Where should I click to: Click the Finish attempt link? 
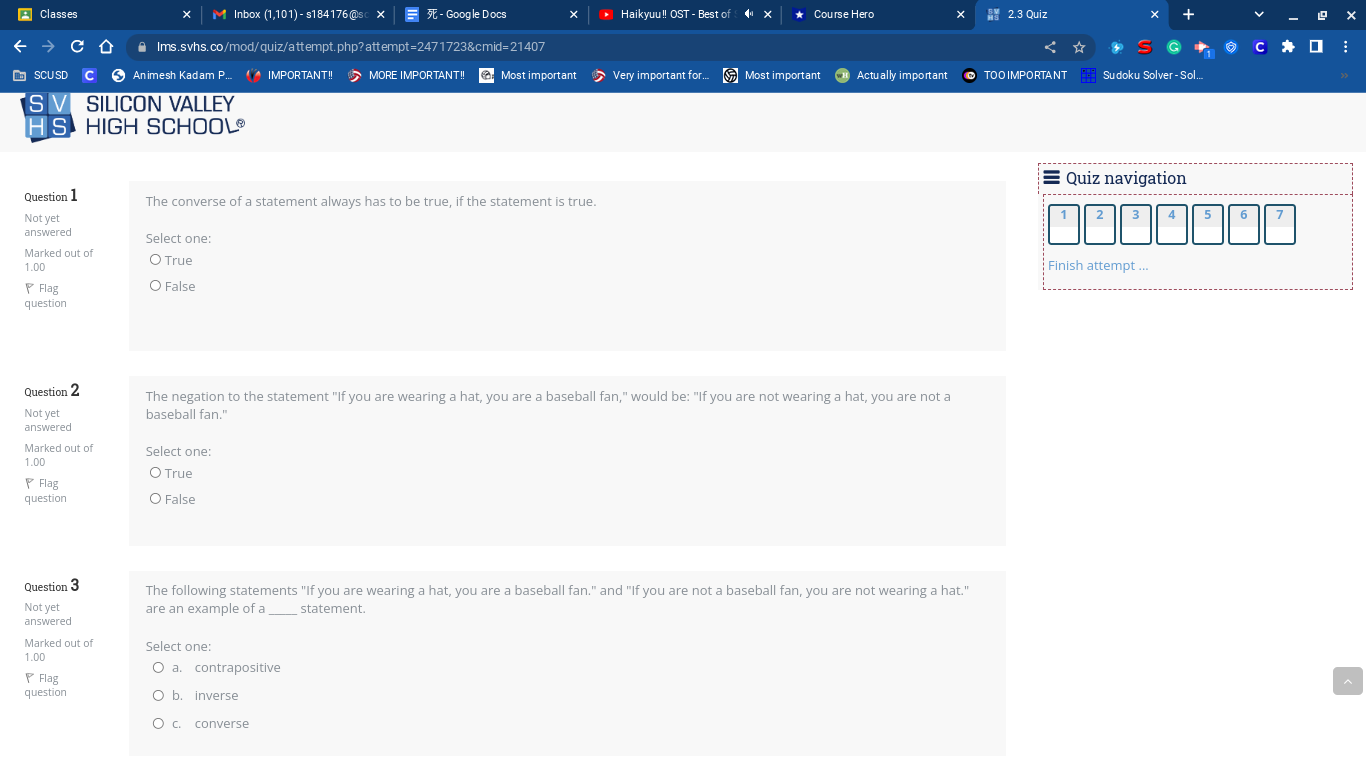[x=1098, y=265]
